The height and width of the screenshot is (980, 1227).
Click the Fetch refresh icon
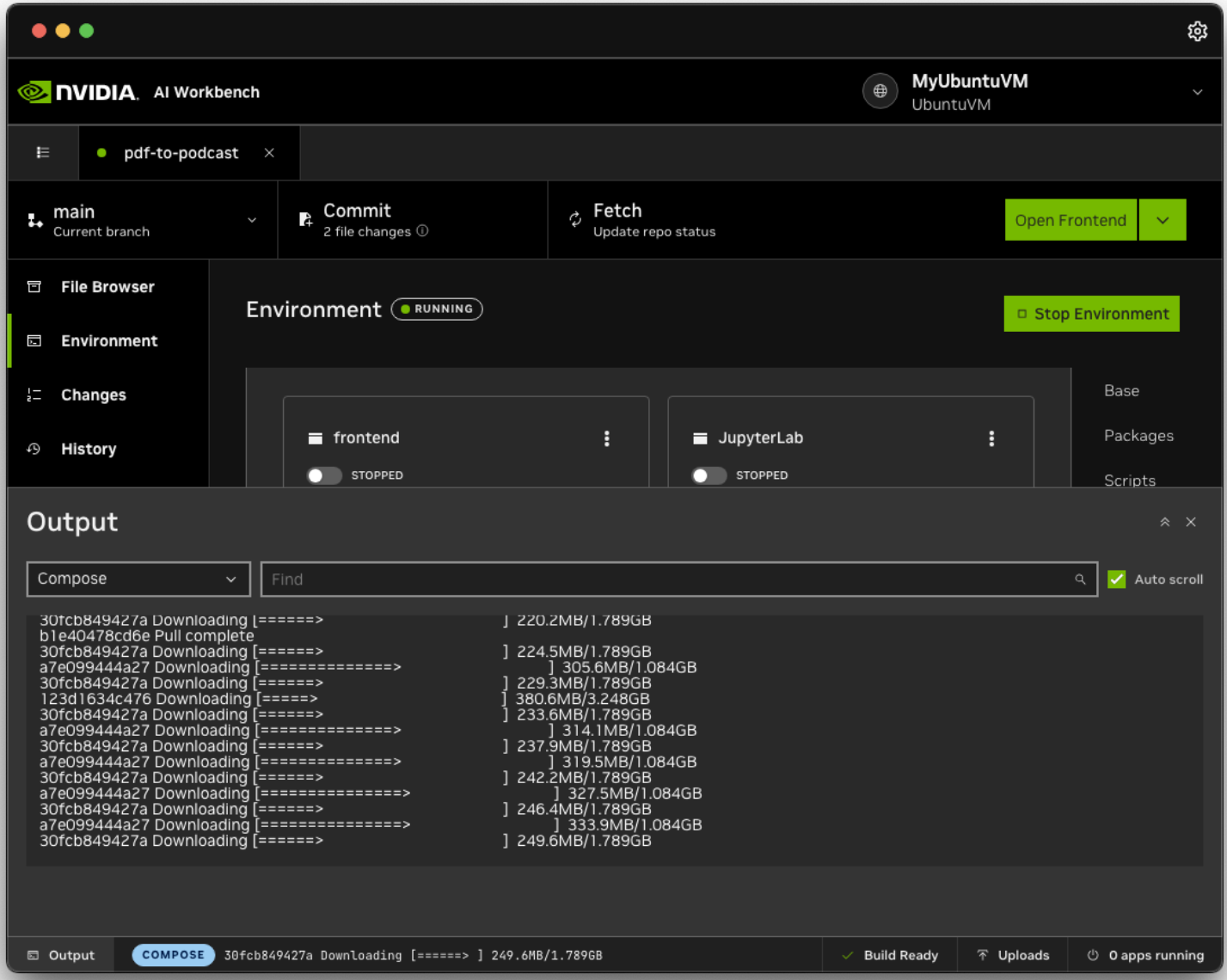point(575,220)
